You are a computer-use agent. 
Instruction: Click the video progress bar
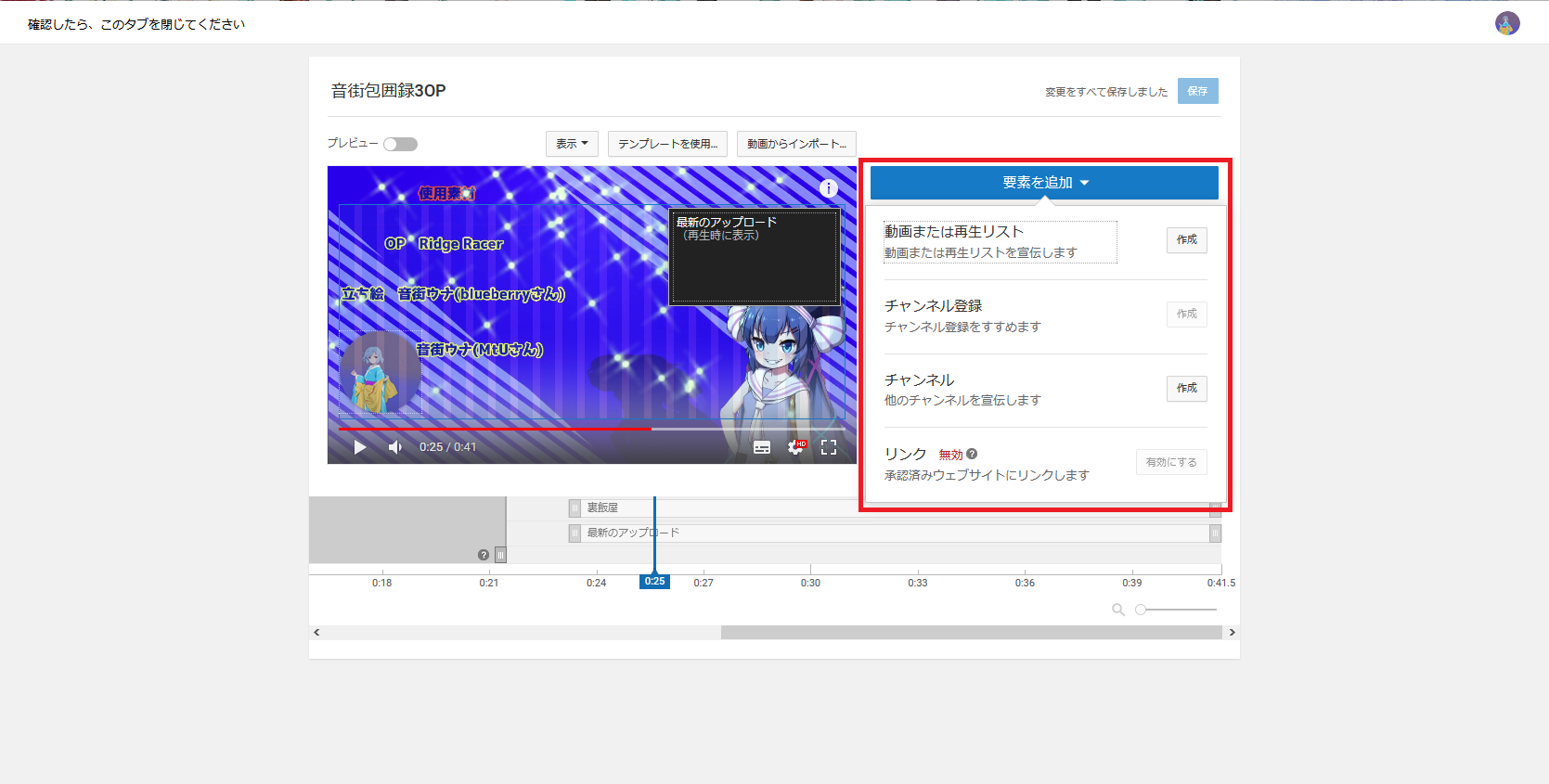click(x=592, y=429)
